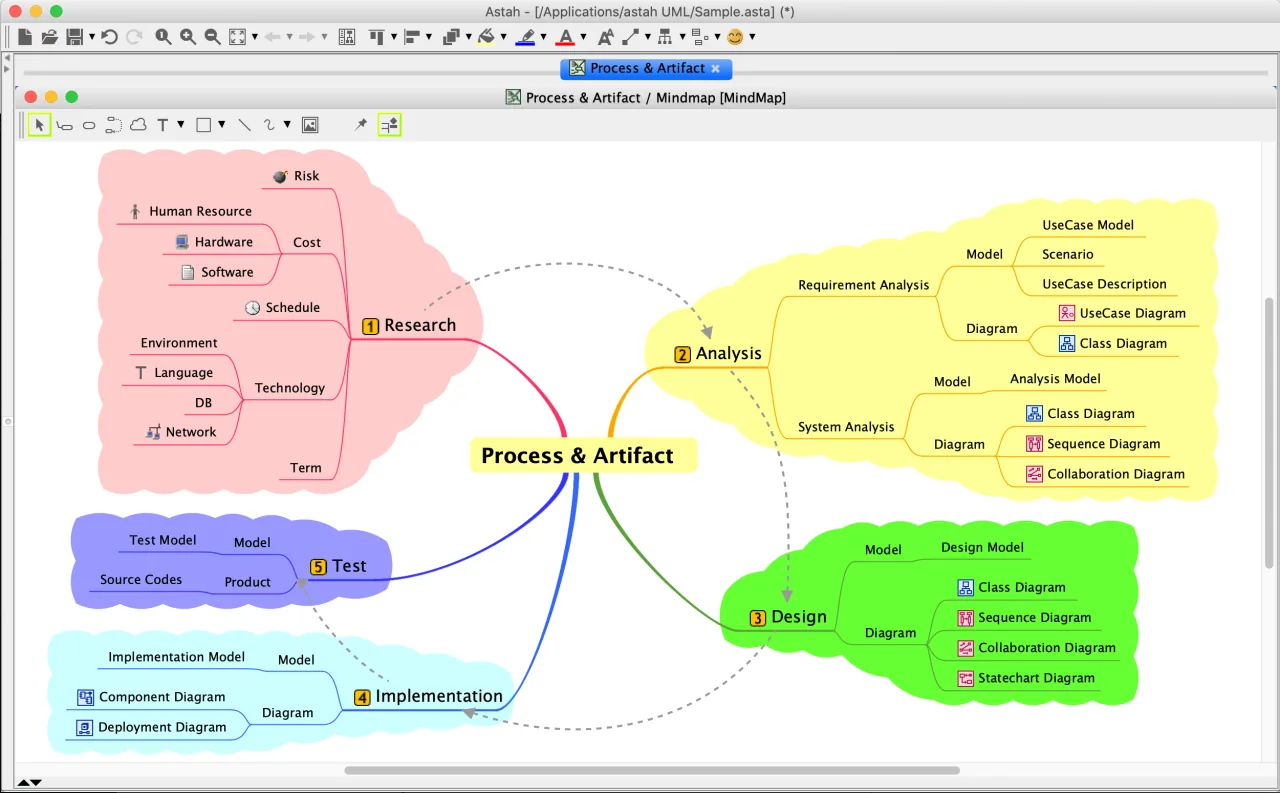This screenshot has height=793, width=1280.
Task: Pick the cloud boundary tool
Action: [139, 125]
